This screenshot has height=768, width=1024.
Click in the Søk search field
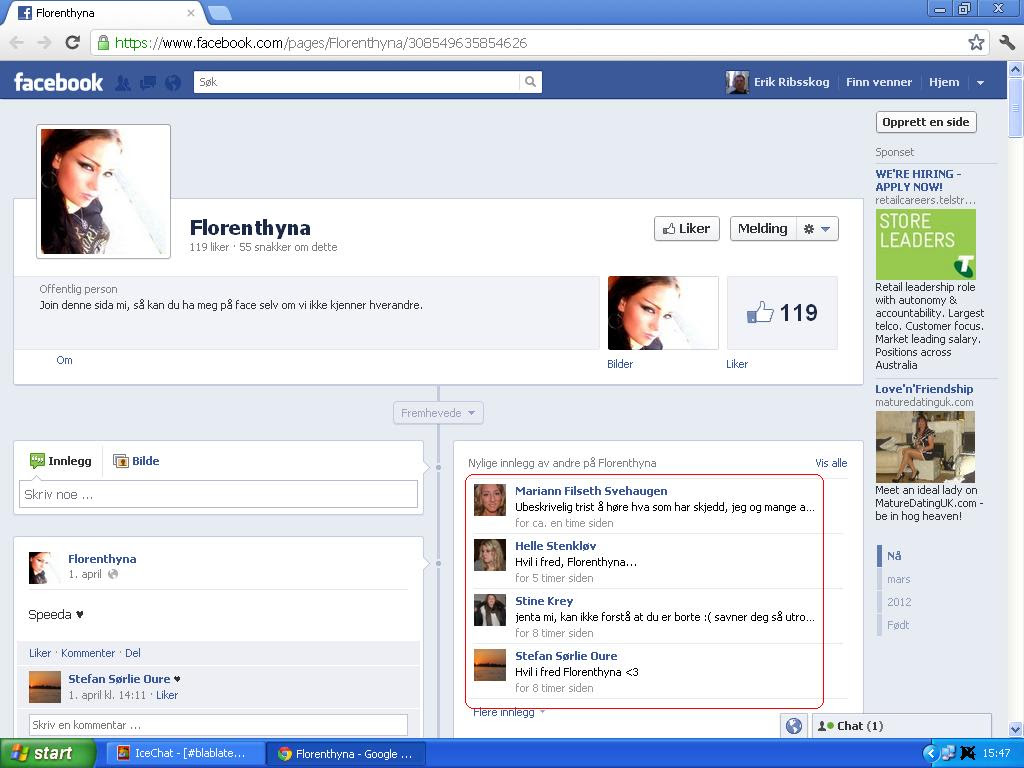click(357, 82)
